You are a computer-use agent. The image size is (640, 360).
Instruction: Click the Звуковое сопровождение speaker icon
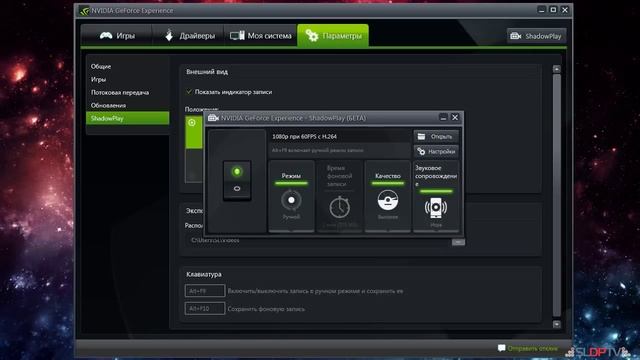436,207
